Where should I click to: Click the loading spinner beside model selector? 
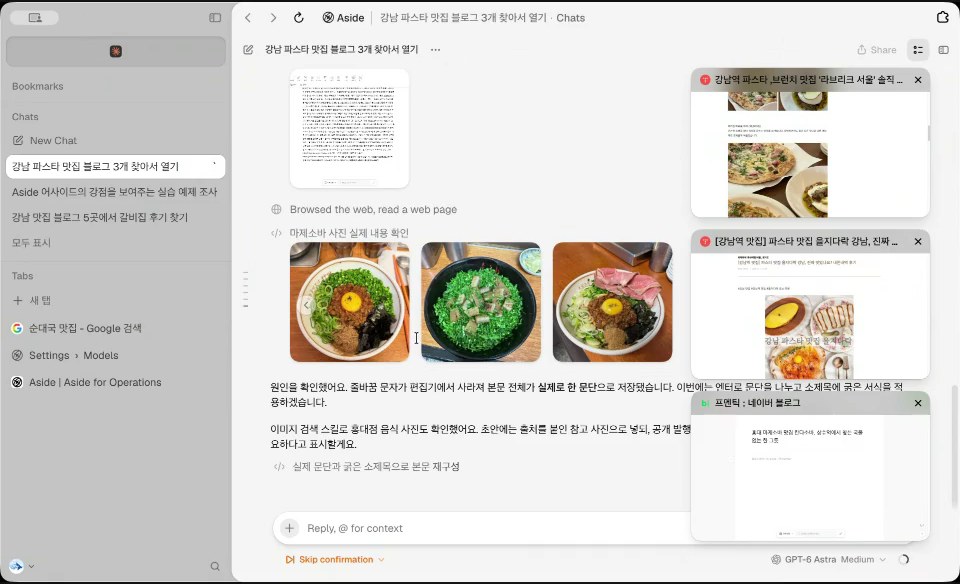point(904,560)
